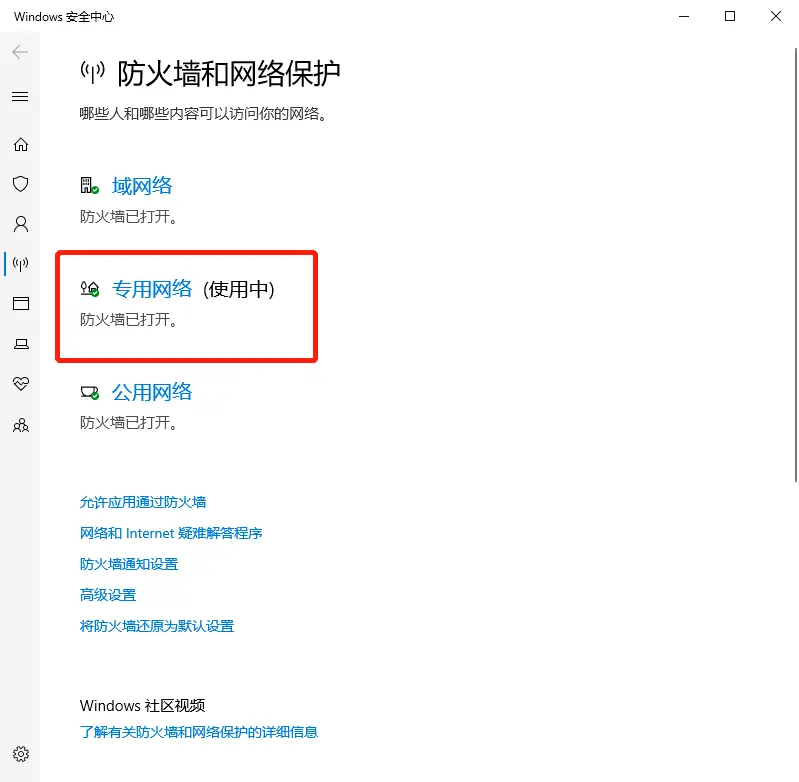The image size is (799, 782).
Task: Open Device performance & health heart icon
Action: click(21, 384)
